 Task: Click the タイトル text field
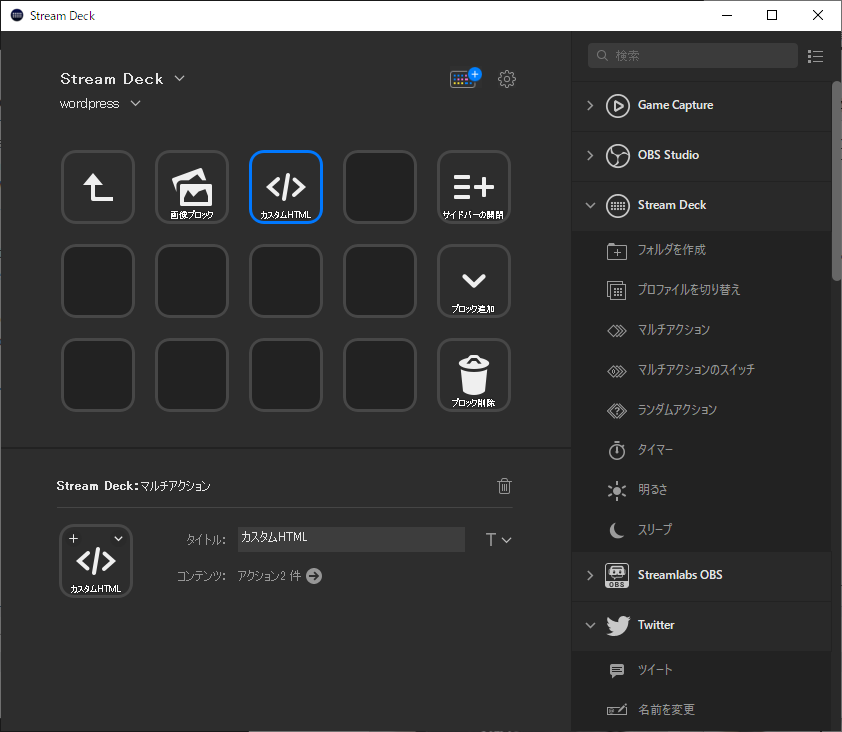point(351,539)
